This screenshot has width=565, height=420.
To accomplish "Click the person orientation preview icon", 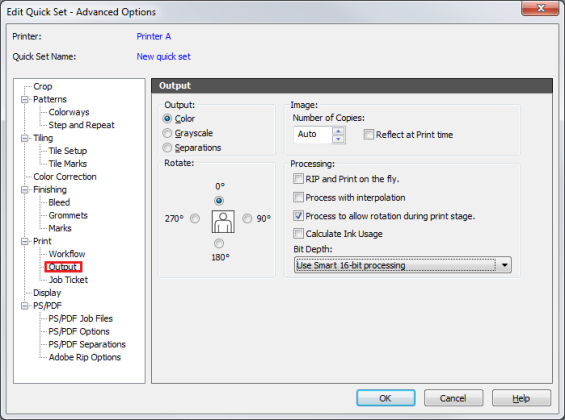I will (223, 222).
